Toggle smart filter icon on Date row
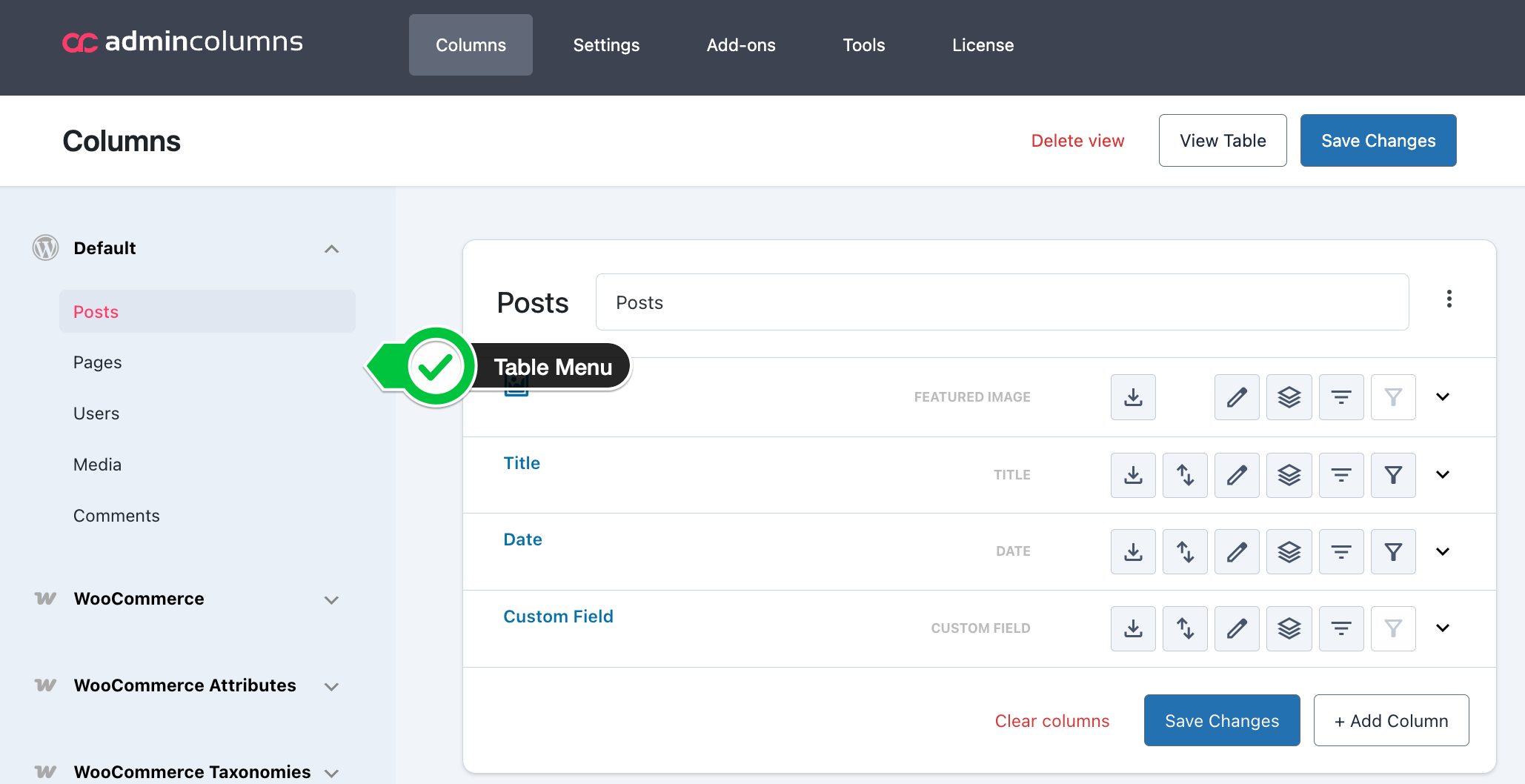Screen dimensions: 1525x784 [x=1341, y=551]
